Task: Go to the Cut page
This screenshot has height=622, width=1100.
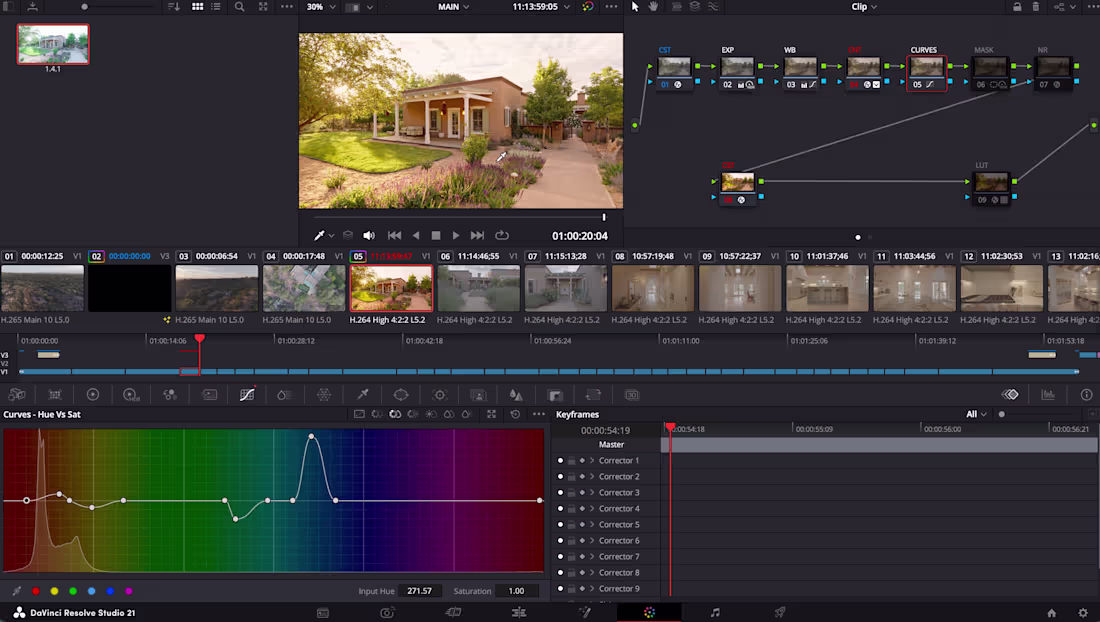Action: 453,612
